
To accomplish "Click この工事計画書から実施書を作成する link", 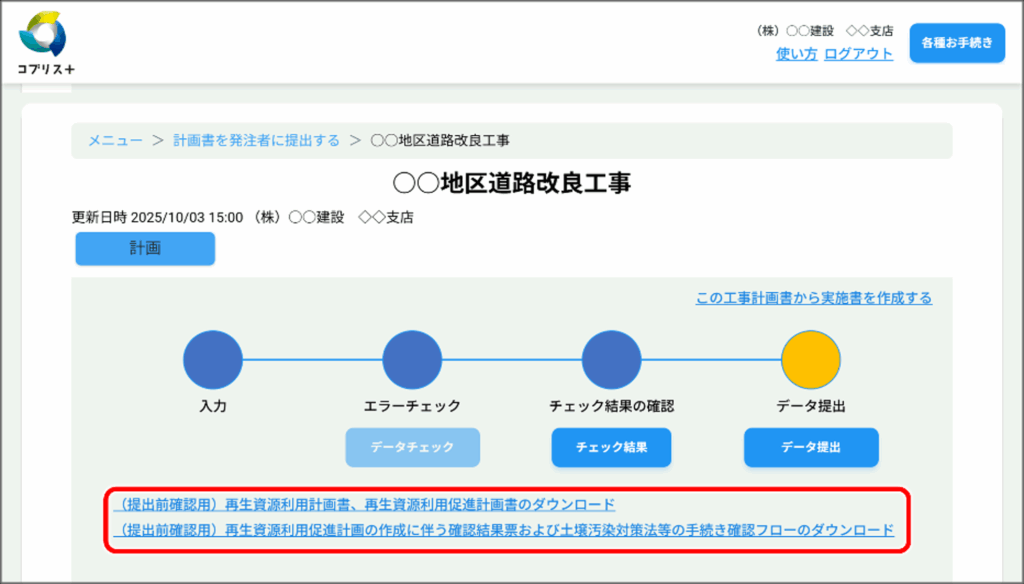I will click(813, 298).
